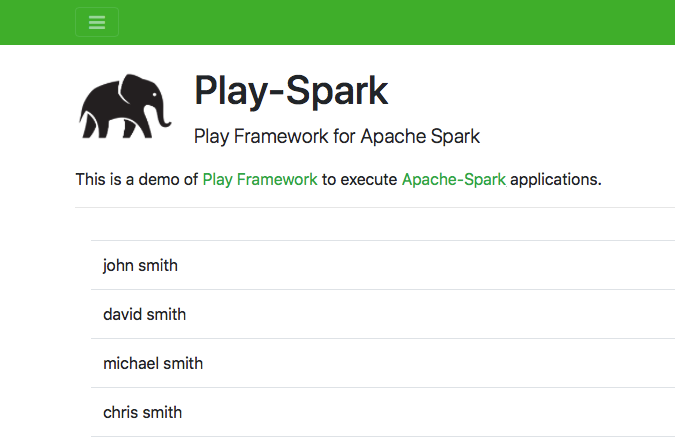Click the first name "david" in list
The image size is (675, 443).
point(123,314)
